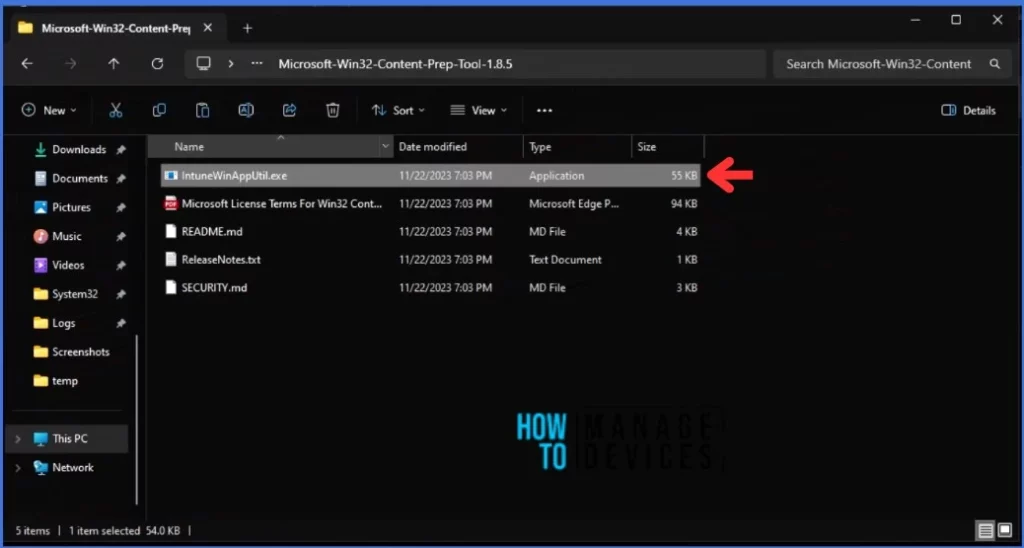Click the 55 KB size cell
The height and width of the screenshot is (548, 1024).
coord(684,176)
